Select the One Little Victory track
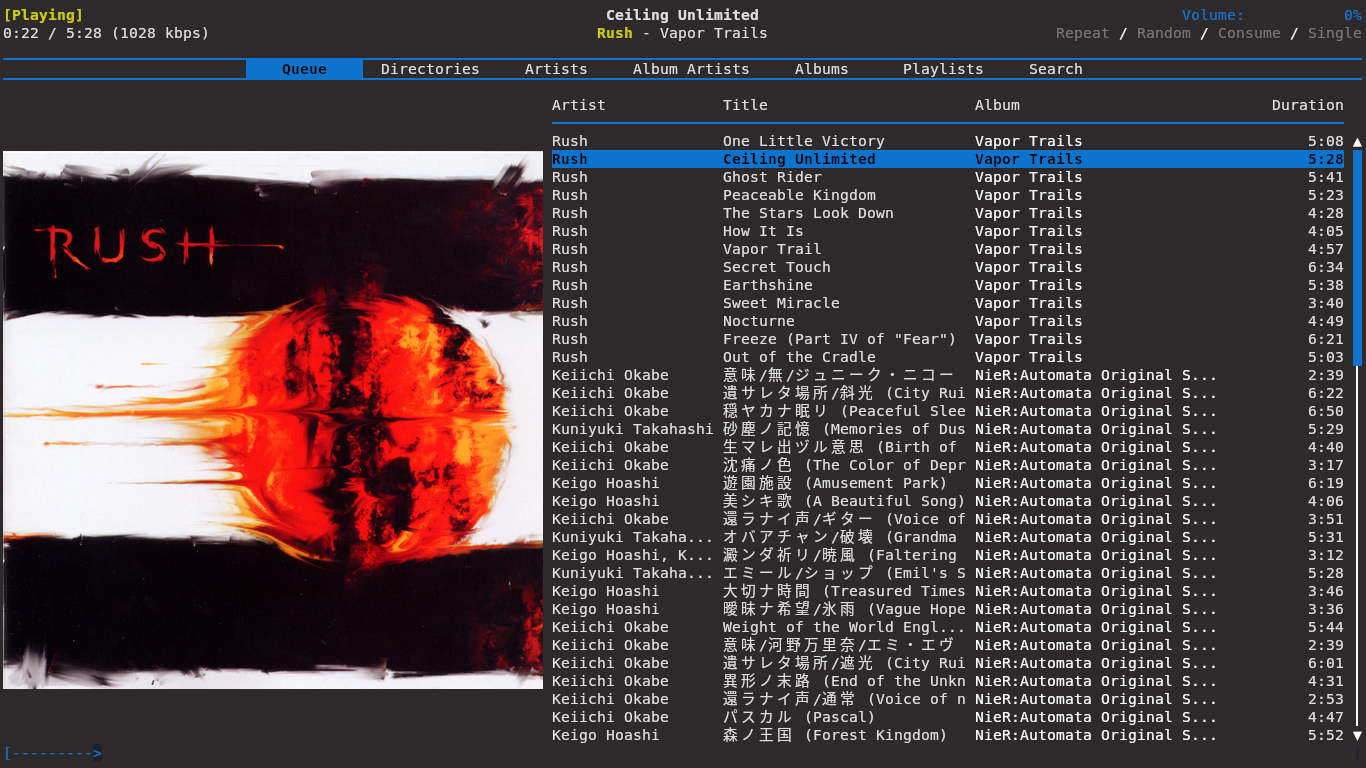This screenshot has width=1366, height=768. coord(948,141)
